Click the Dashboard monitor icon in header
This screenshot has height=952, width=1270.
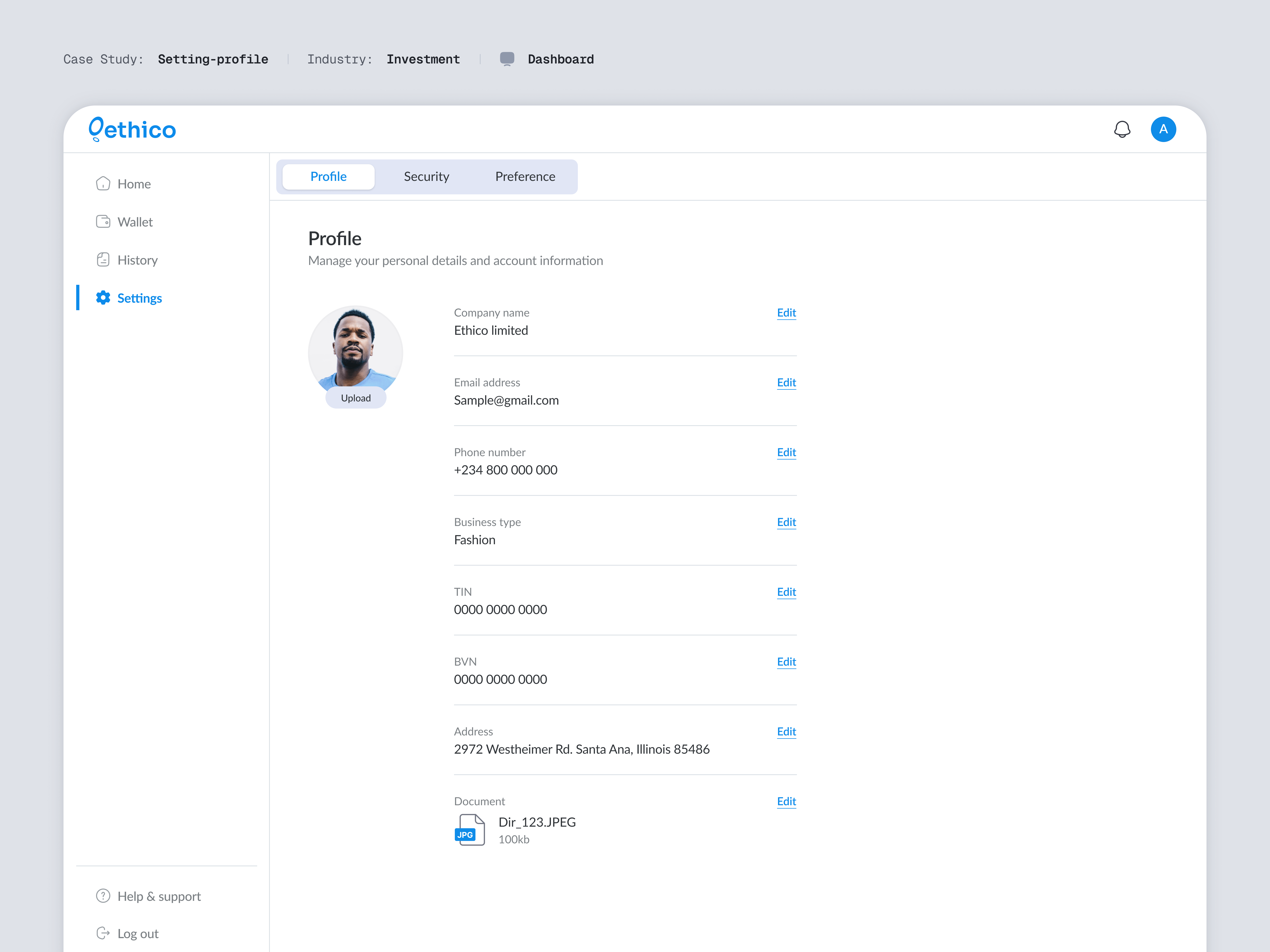point(507,59)
